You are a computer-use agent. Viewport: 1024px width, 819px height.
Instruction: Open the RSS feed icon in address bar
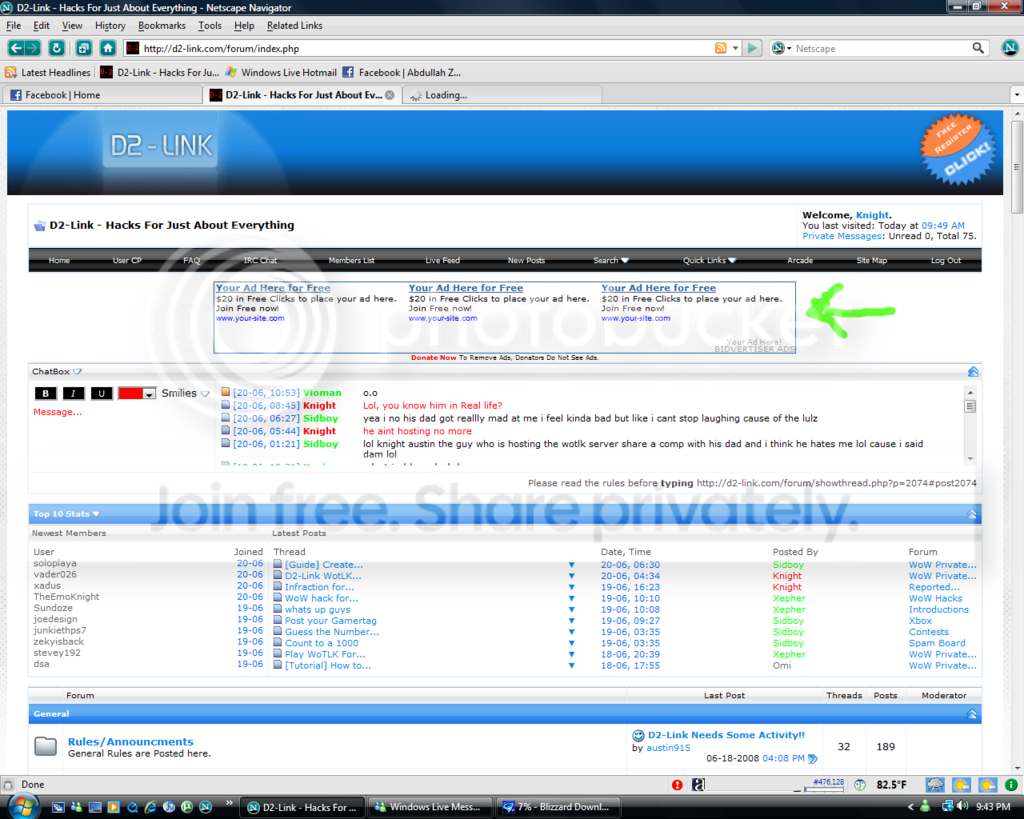click(x=720, y=48)
